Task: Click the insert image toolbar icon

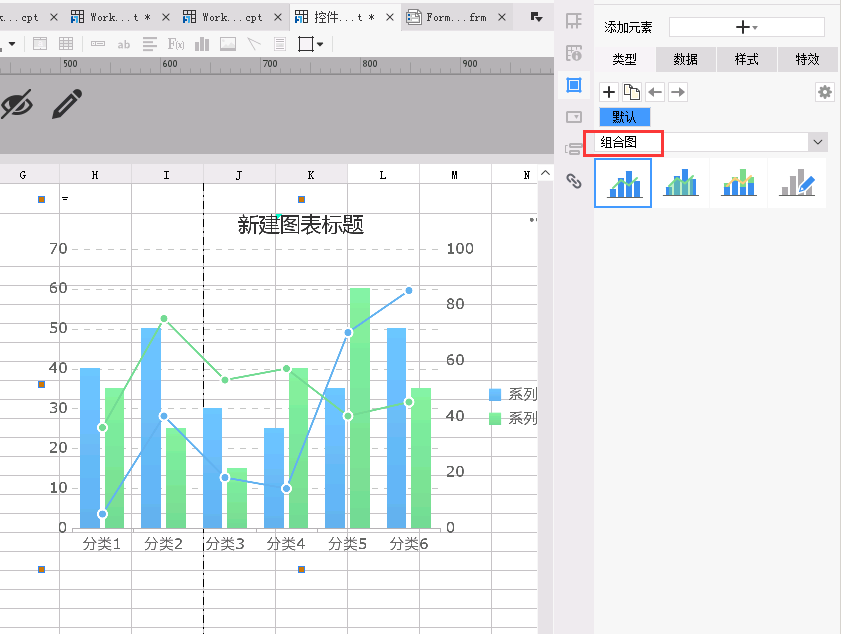Action: click(x=228, y=44)
